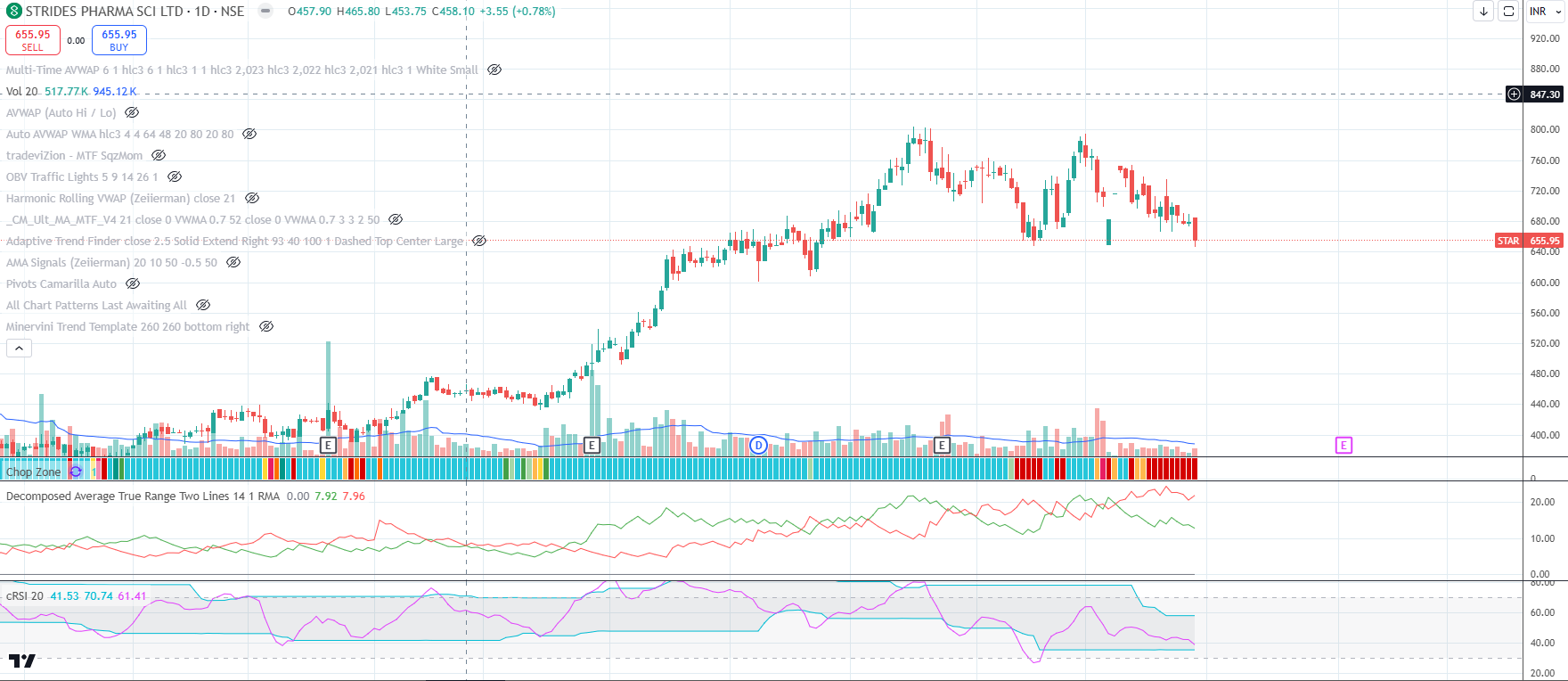Screen dimensions: 1568x681
Task: Click the 847.30 crosshair price label
Action: point(1545,94)
